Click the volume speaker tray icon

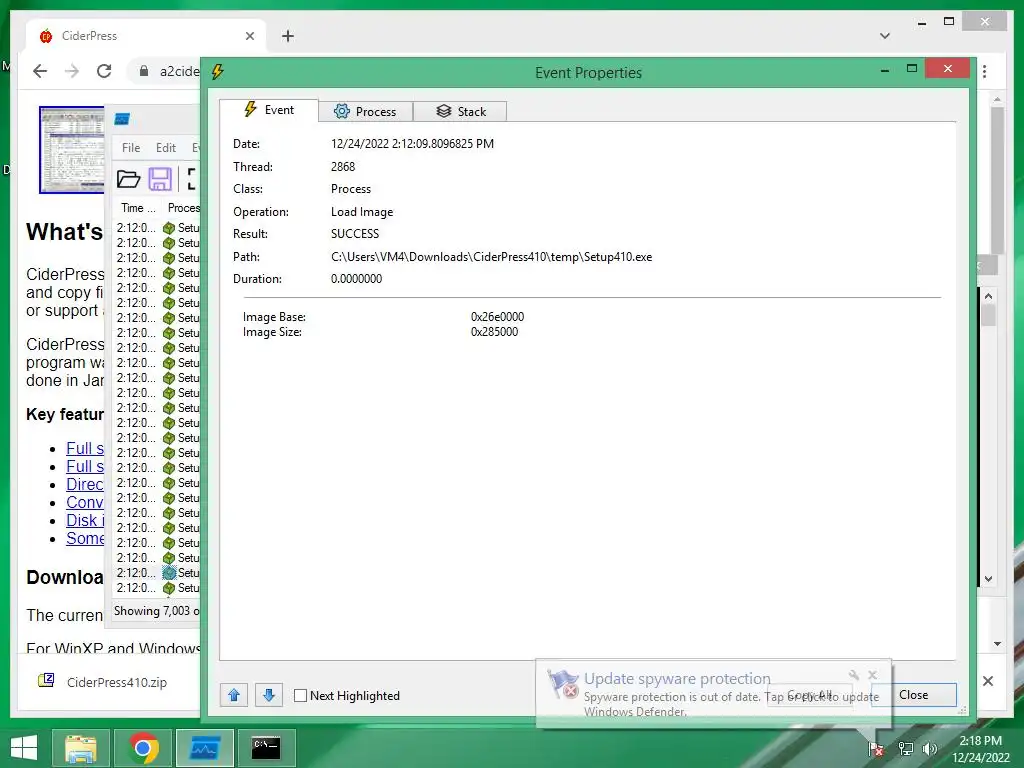929,748
